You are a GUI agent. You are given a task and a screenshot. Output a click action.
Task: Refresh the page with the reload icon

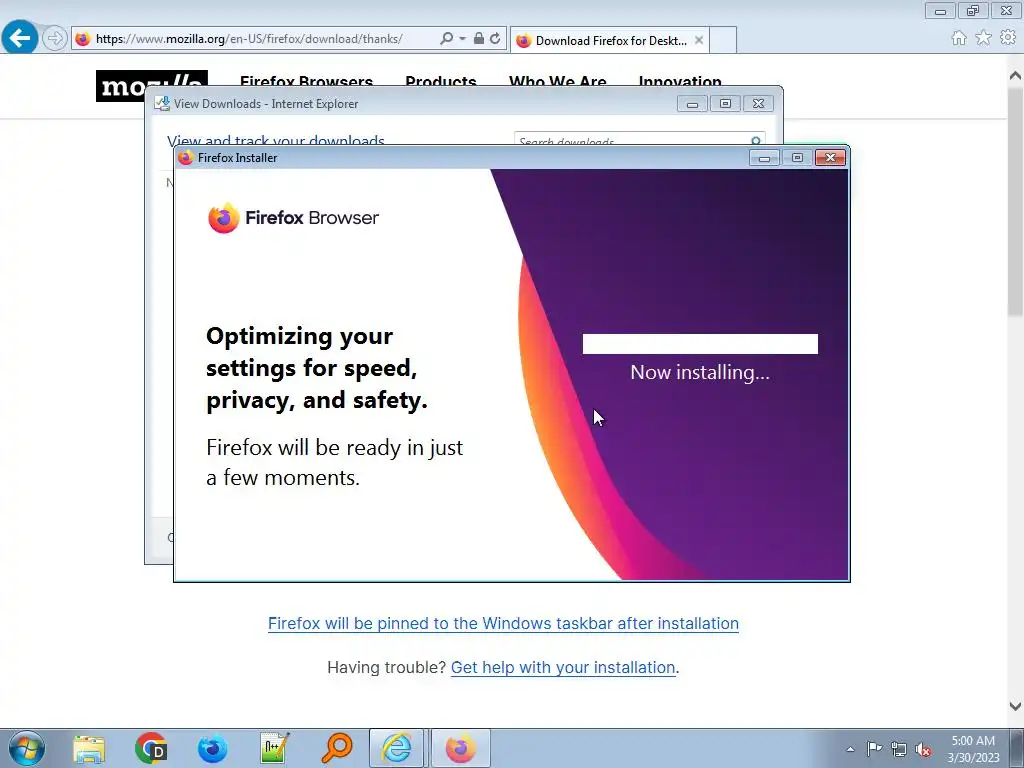coord(495,39)
